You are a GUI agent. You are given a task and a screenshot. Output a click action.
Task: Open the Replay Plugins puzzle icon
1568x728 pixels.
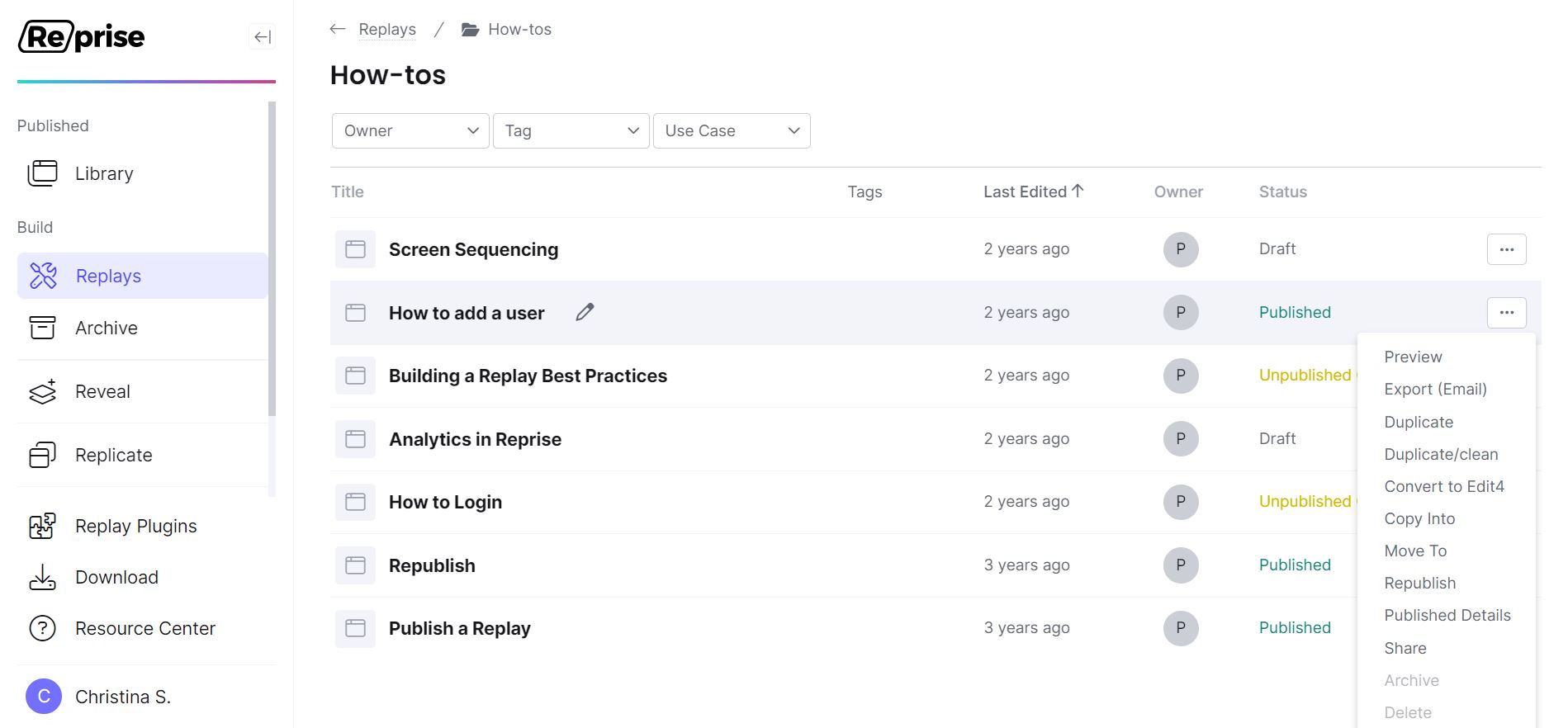tap(43, 526)
